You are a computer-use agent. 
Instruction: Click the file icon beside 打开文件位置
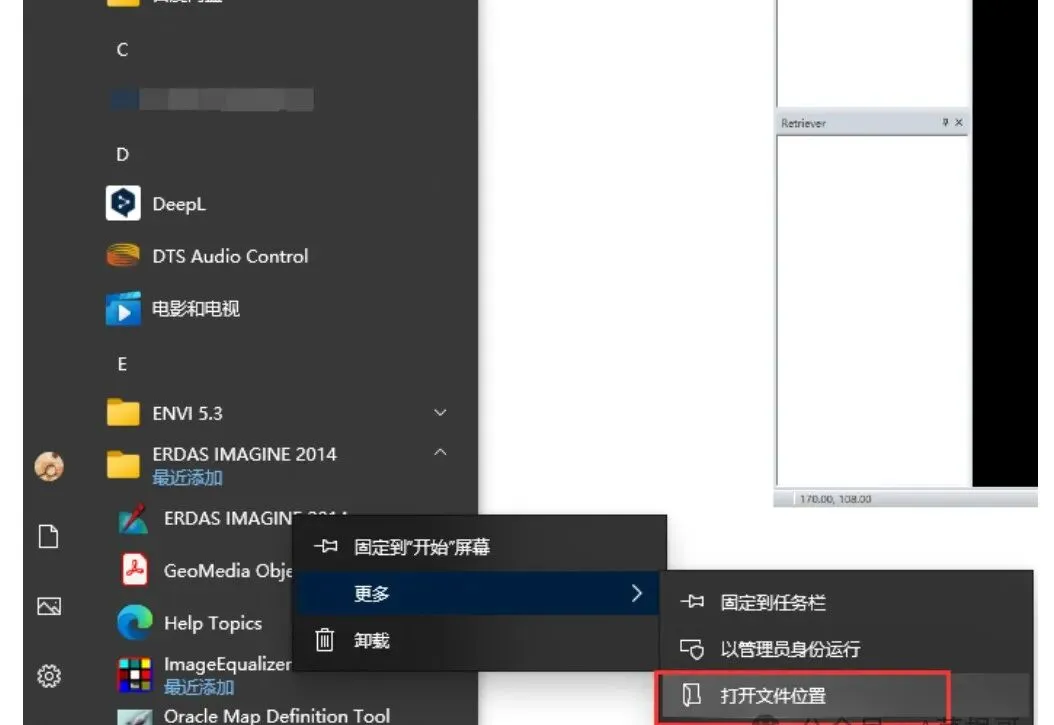[692, 695]
